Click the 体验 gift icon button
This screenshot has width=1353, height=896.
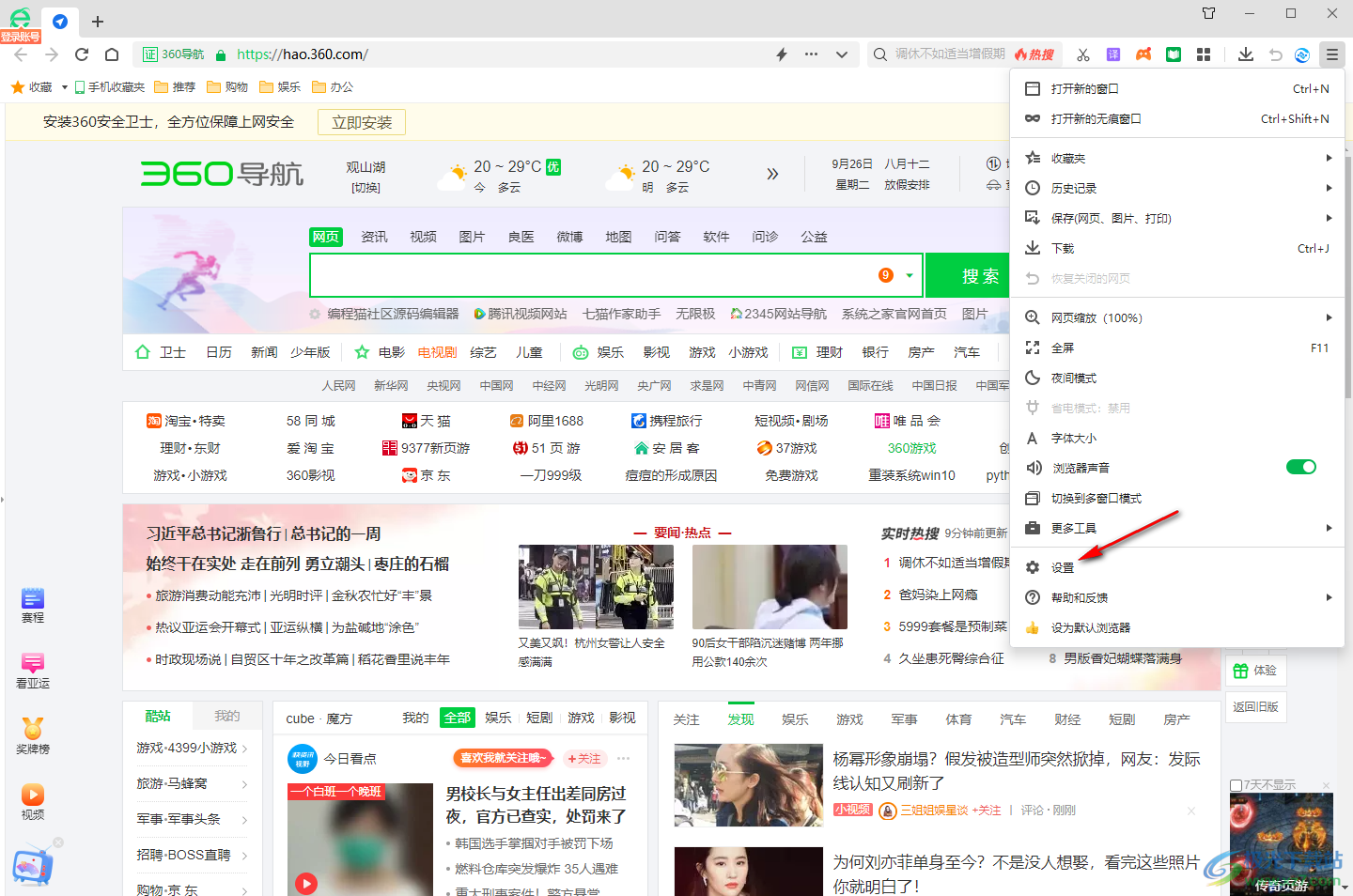click(x=1254, y=671)
